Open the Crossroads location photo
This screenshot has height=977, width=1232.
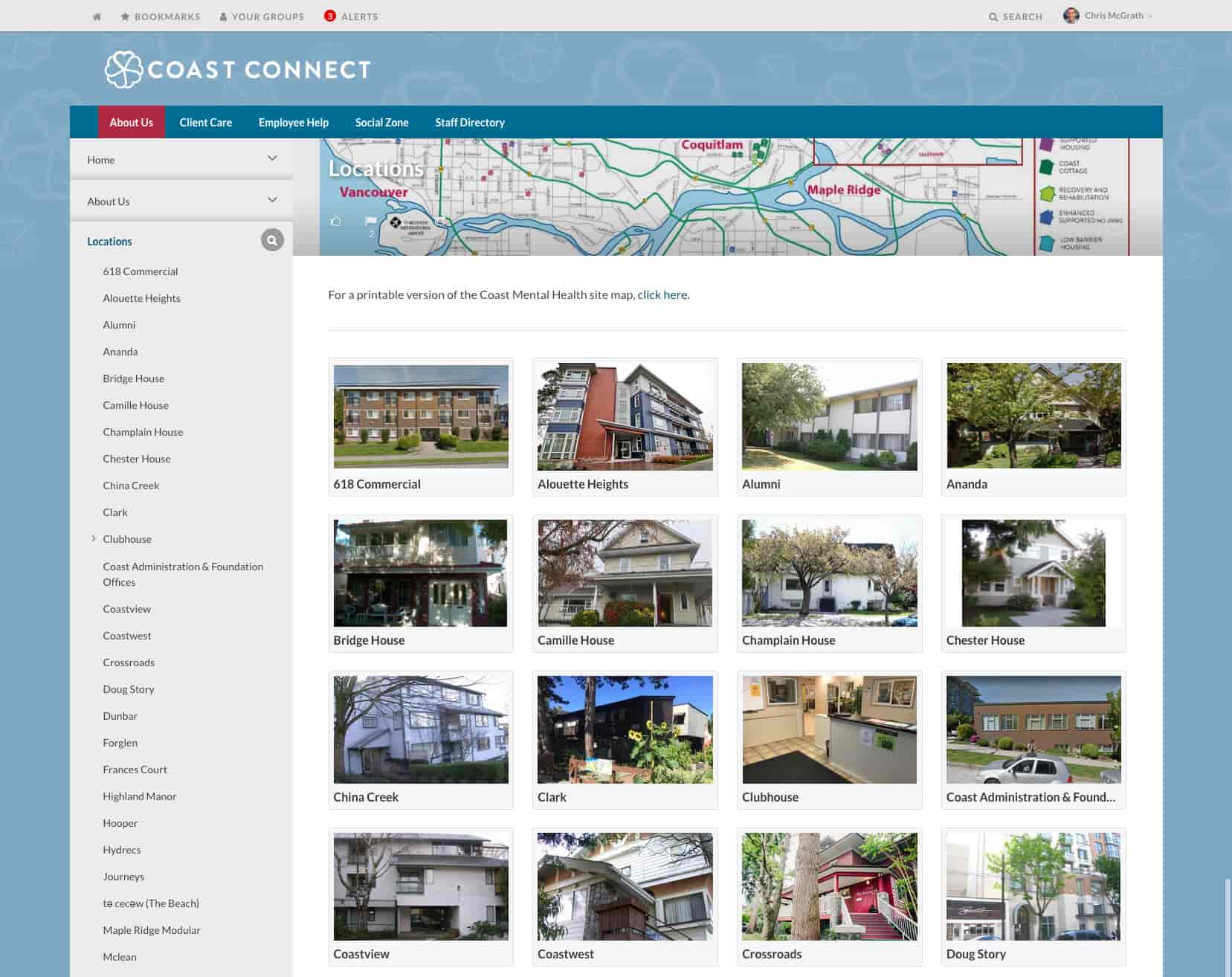click(830, 886)
